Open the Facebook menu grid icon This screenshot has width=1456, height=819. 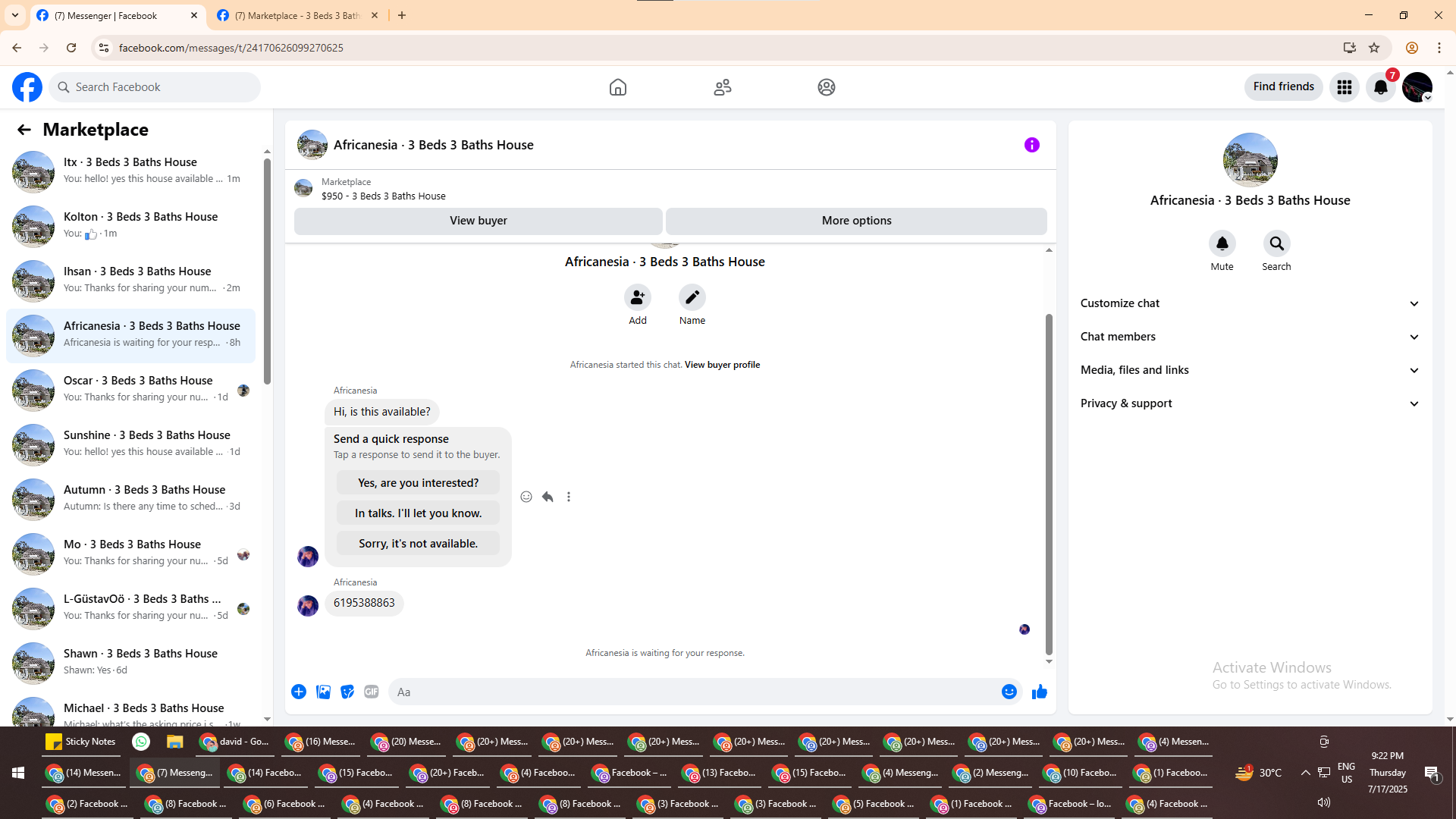[x=1345, y=87]
